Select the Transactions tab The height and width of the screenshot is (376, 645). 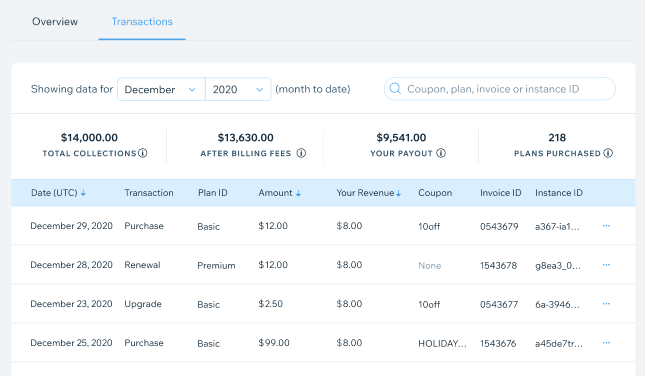pos(142,21)
